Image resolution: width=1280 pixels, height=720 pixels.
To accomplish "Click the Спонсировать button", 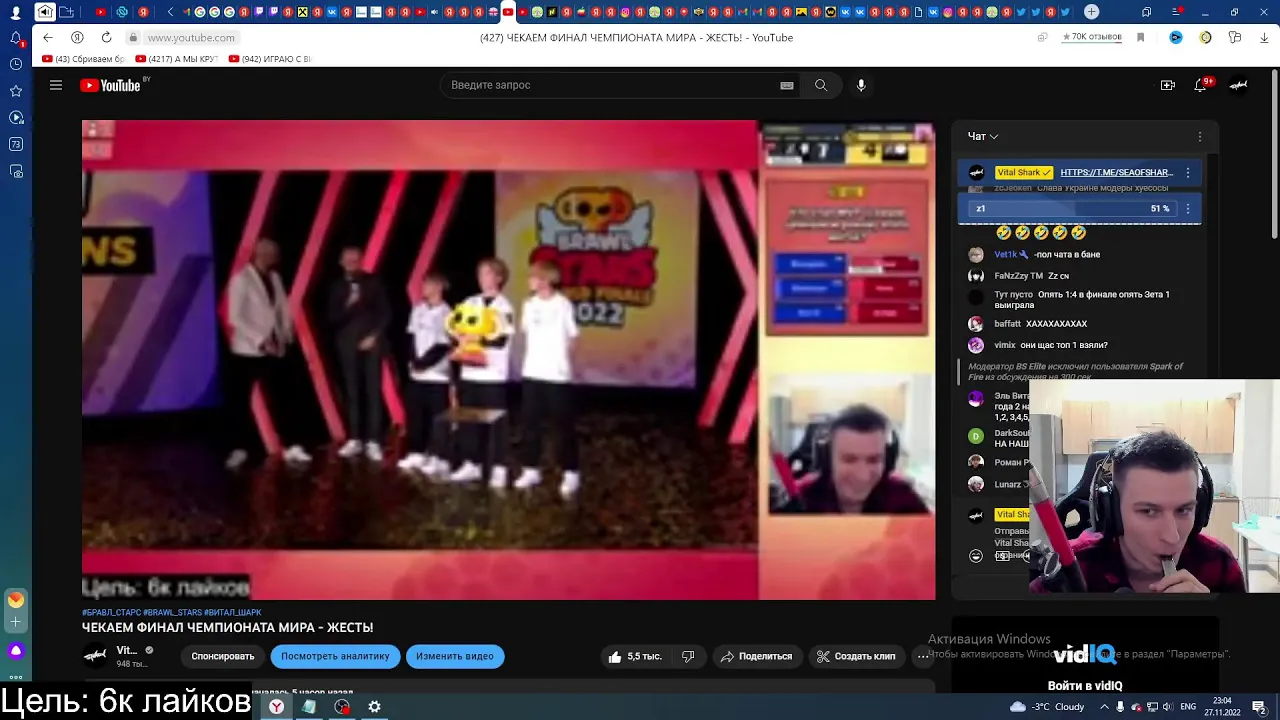I will pyautogui.click(x=223, y=656).
